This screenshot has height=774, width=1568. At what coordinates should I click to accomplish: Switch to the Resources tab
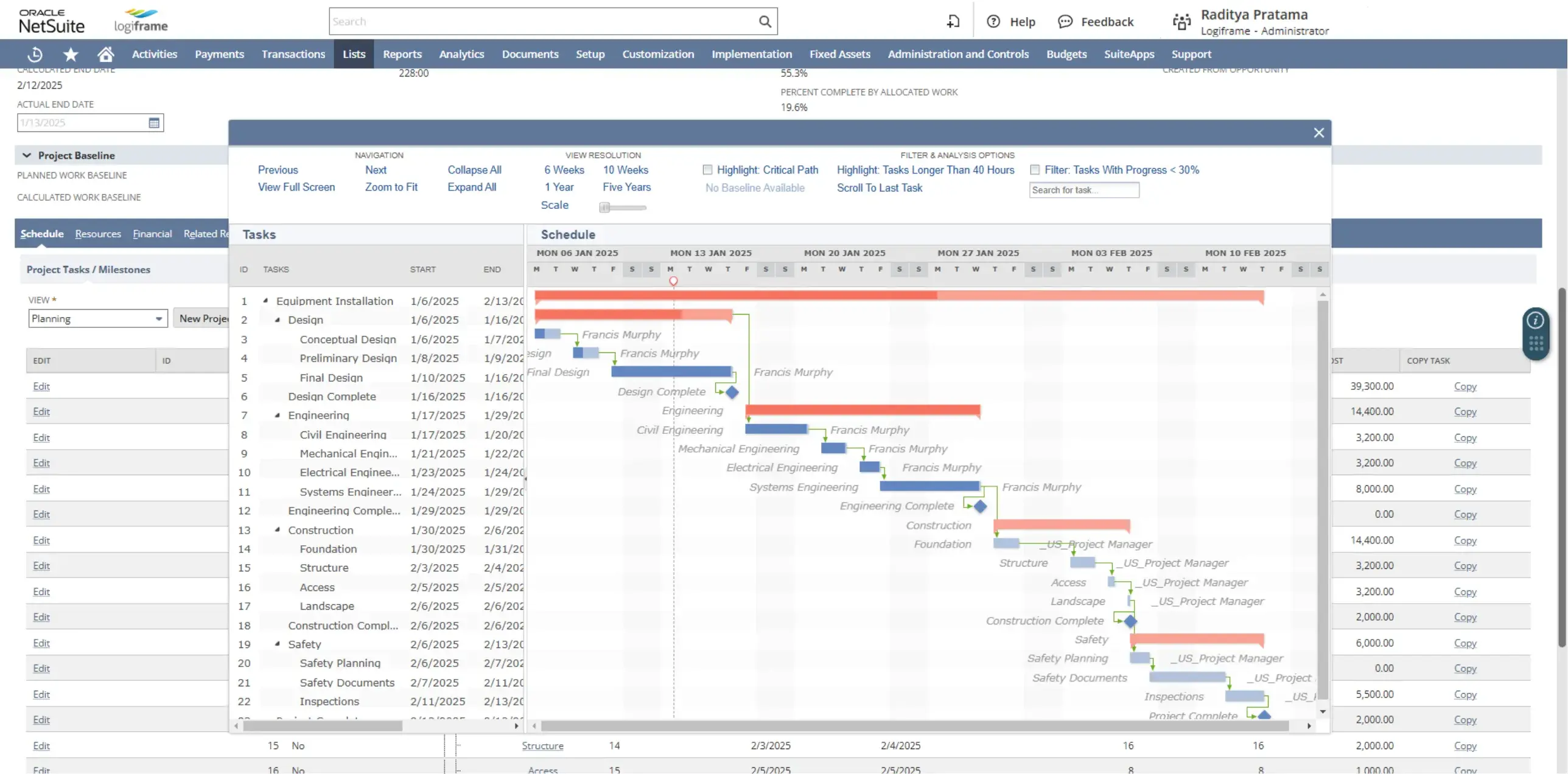click(x=97, y=234)
